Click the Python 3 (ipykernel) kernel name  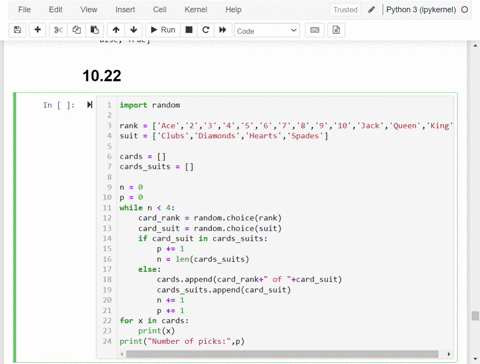[421, 10]
